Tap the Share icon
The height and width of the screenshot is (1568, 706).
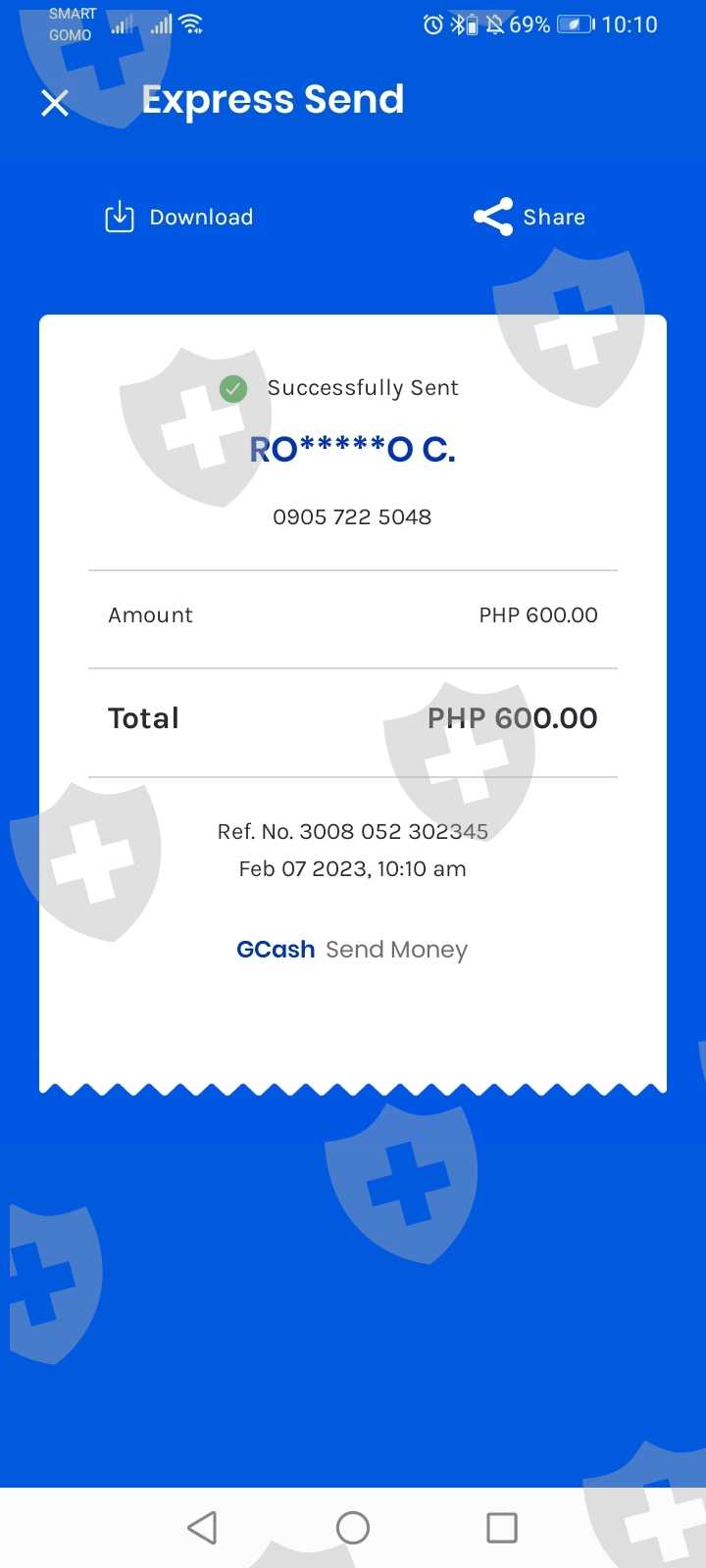pos(493,217)
